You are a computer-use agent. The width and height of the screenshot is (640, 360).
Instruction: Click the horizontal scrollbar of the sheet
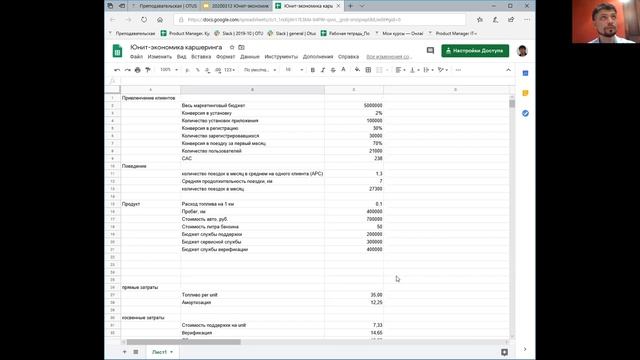pyautogui.click(x=184, y=342)
